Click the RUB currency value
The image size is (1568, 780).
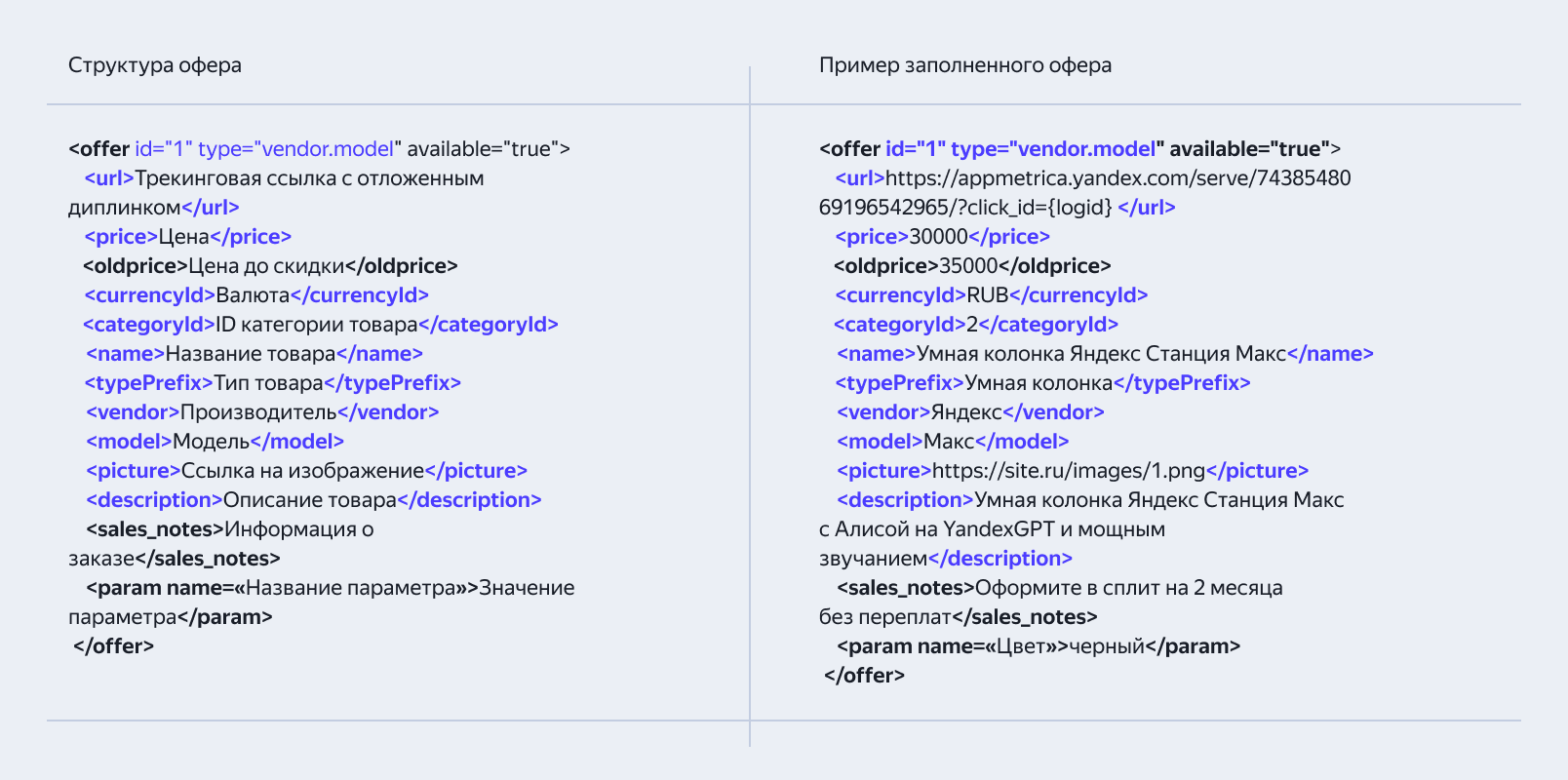987,295
